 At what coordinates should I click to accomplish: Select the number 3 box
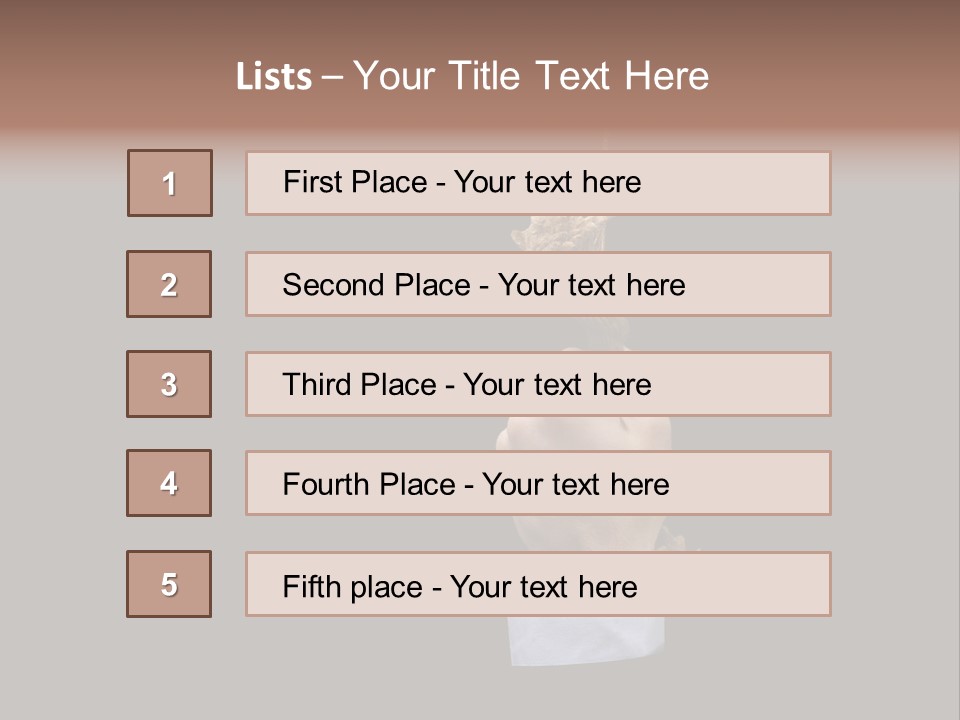click(169, 384)
